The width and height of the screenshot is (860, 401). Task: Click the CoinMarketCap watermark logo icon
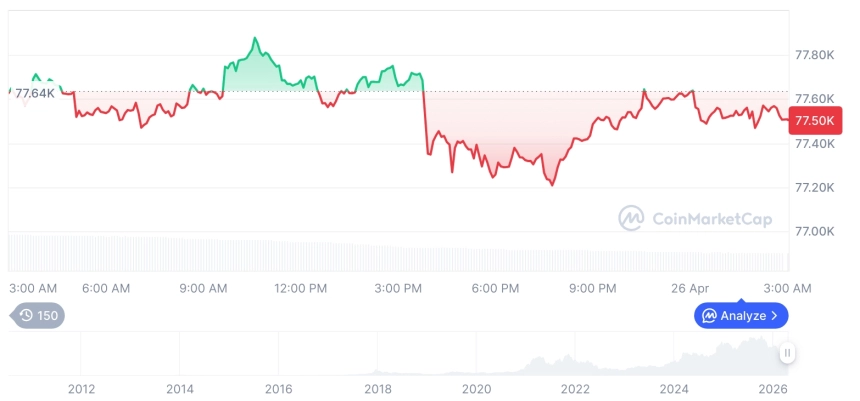[x=631, y=218]
